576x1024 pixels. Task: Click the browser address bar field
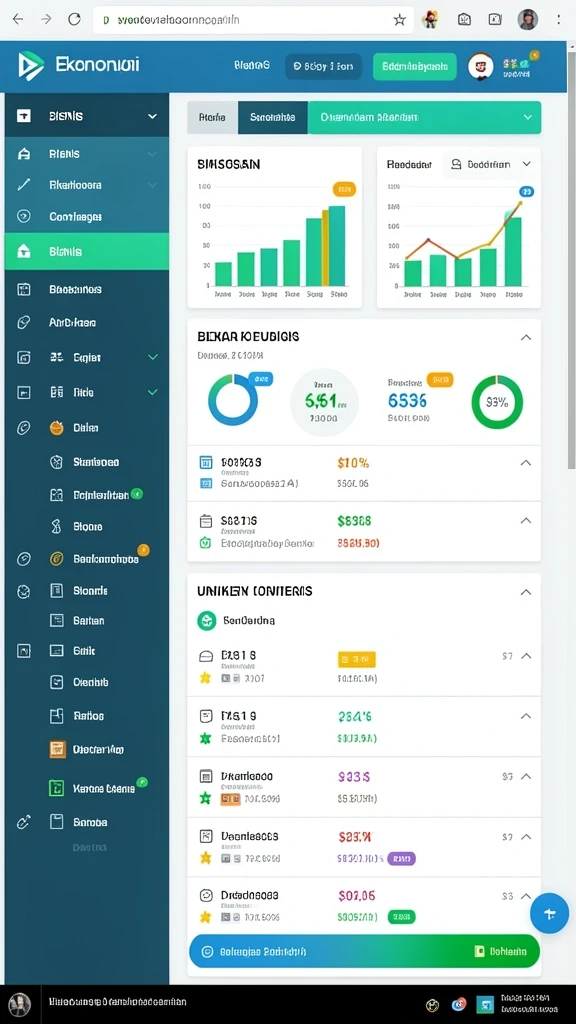click(253, 20)
